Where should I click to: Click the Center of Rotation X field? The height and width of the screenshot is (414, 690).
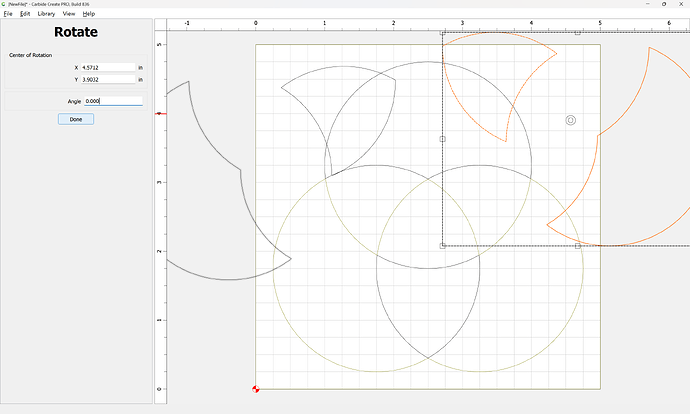tap(107, 67)
